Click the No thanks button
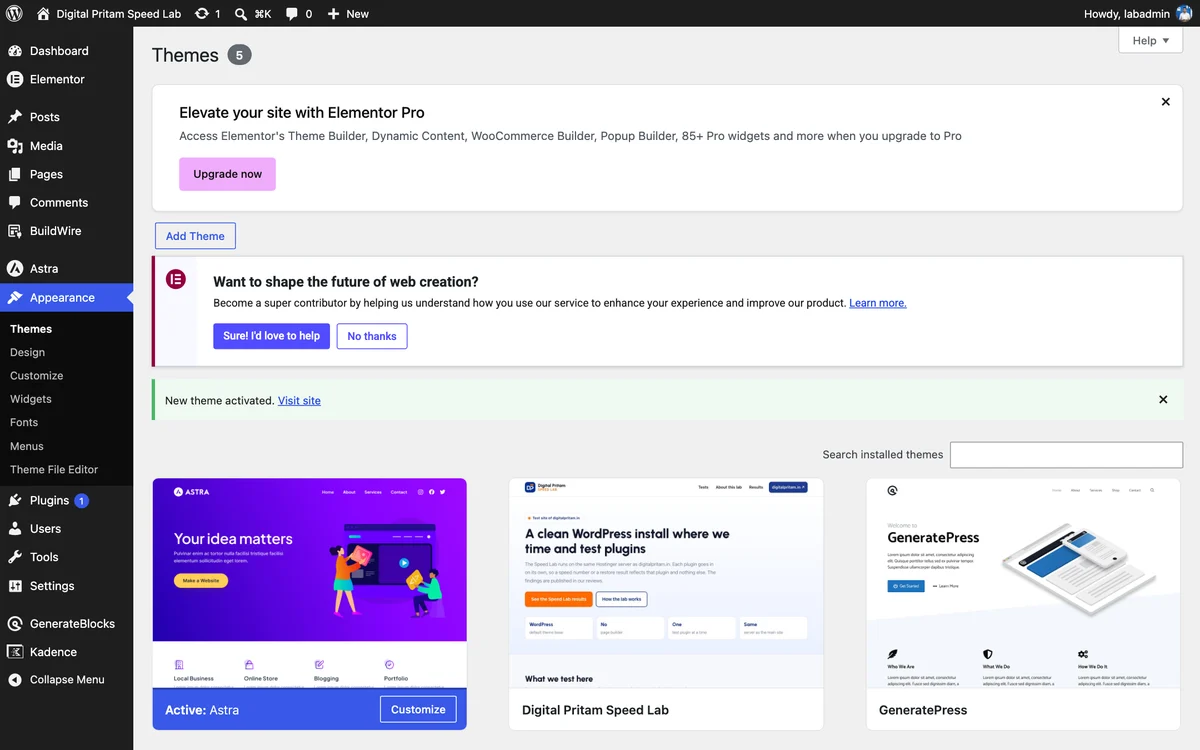This screenshot has height=750, width=1200. pos(372,336)
